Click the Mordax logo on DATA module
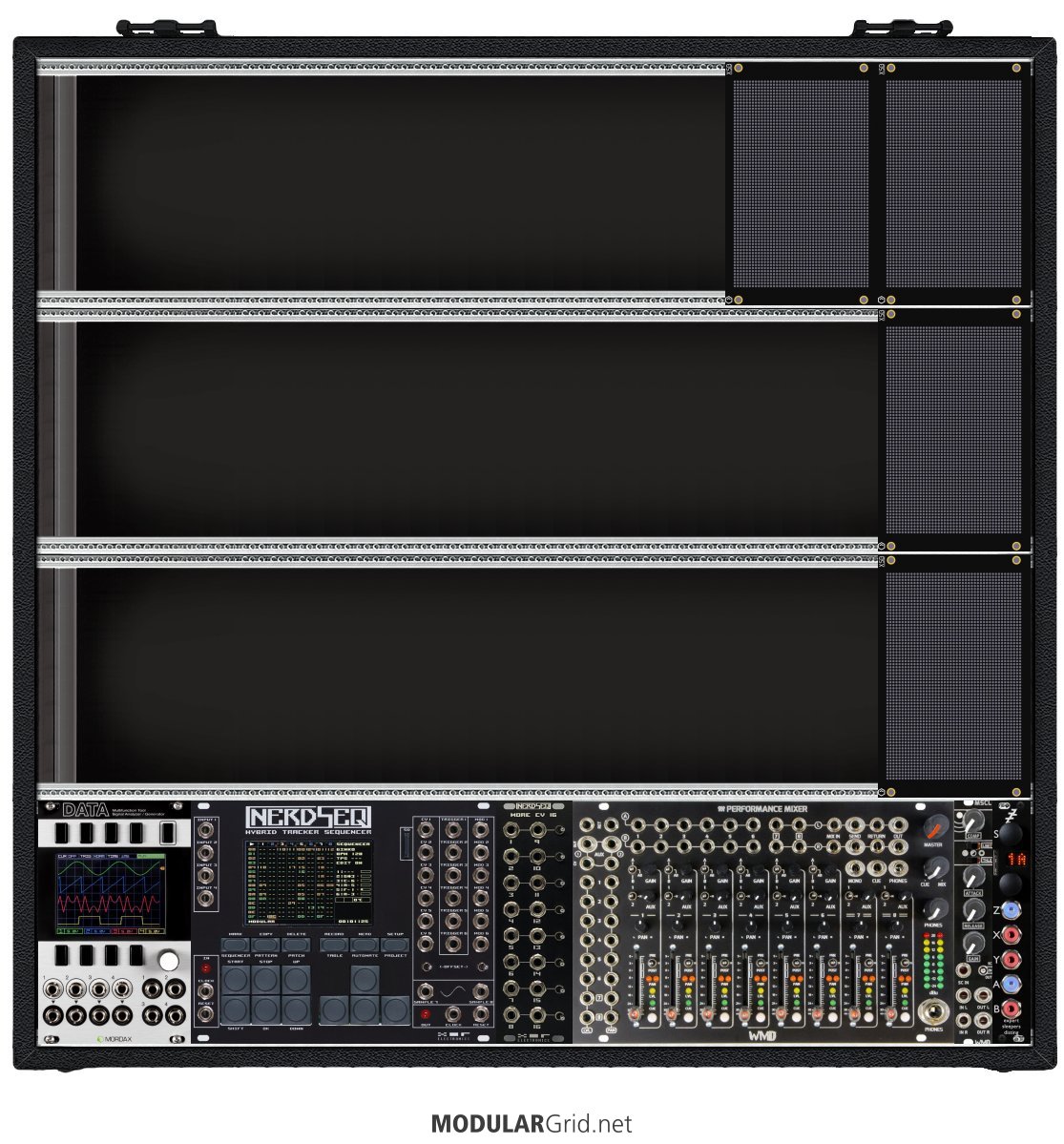This screenshot has height=1144, width=1064. pos(115,1039)
